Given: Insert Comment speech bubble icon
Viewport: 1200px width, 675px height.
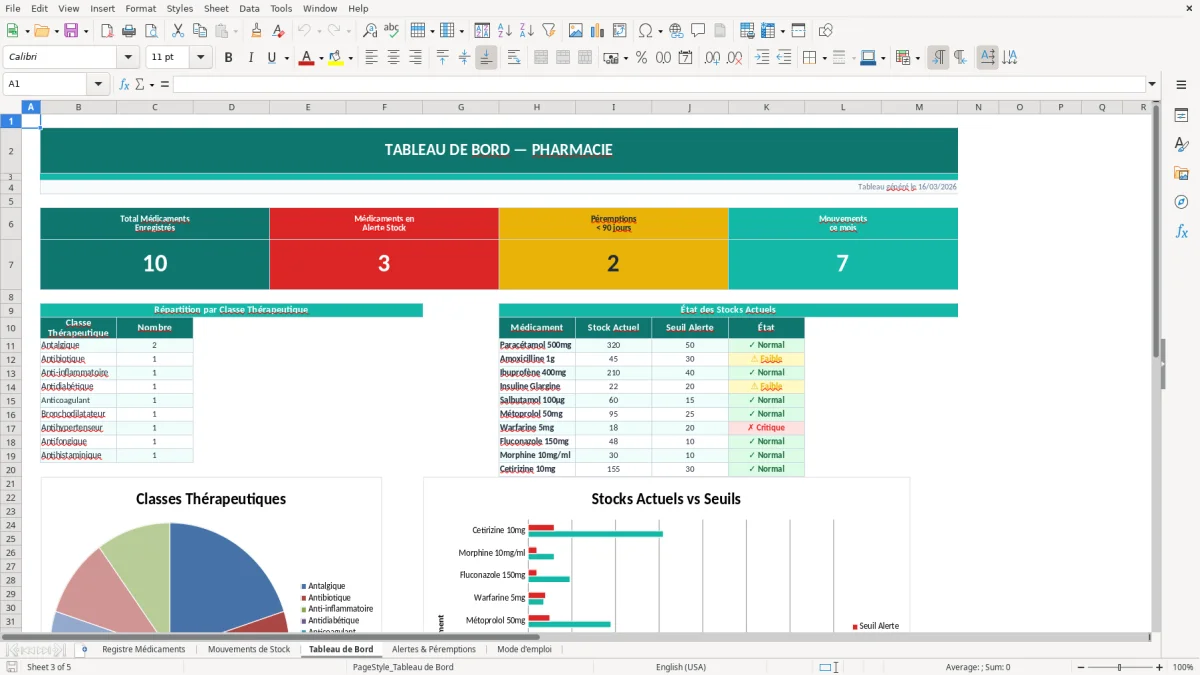Looking at the screenshot, I should pyautogui.click(x=697, y=31).
